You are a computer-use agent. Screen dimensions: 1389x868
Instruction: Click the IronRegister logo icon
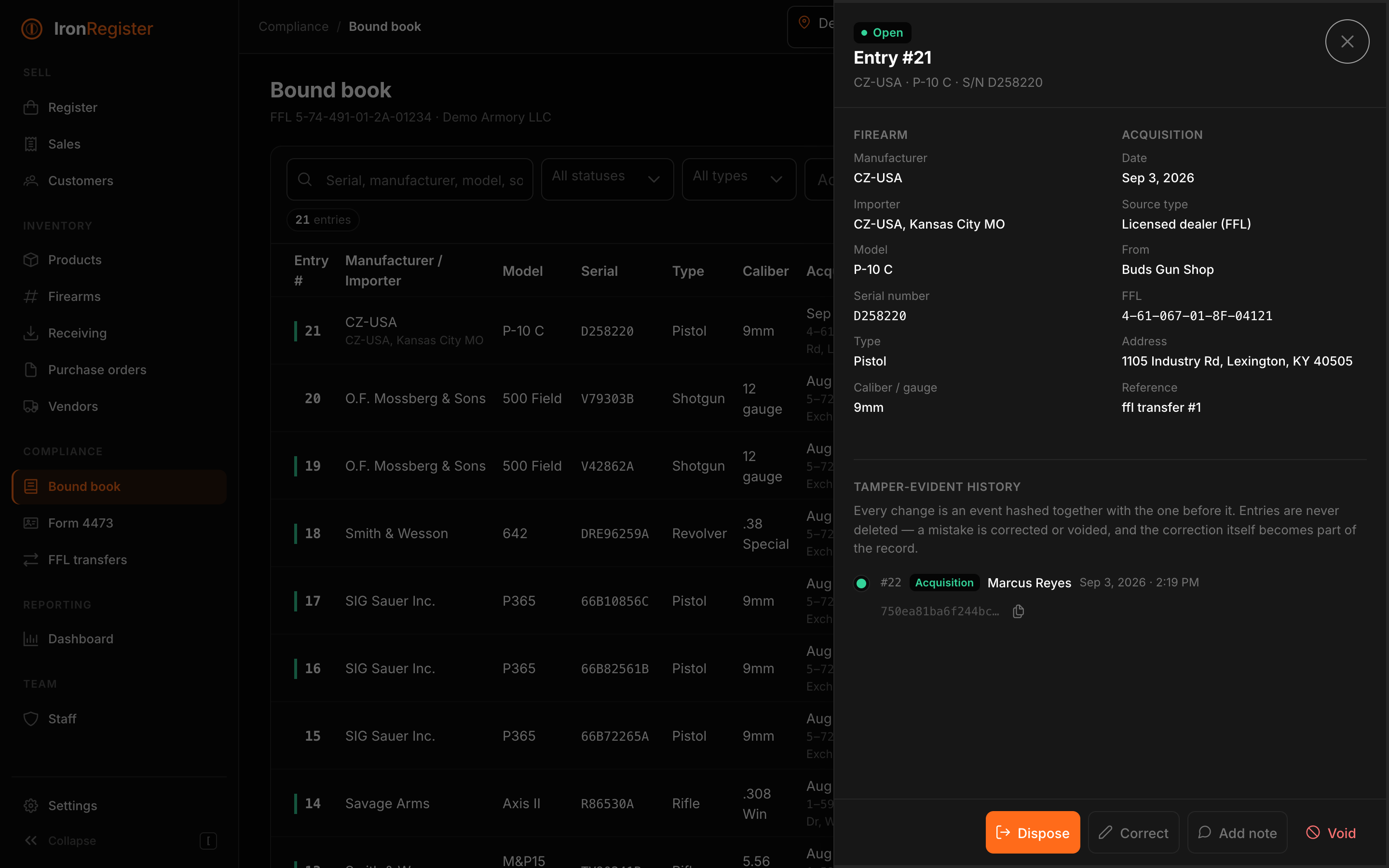[x=31, y=29]
